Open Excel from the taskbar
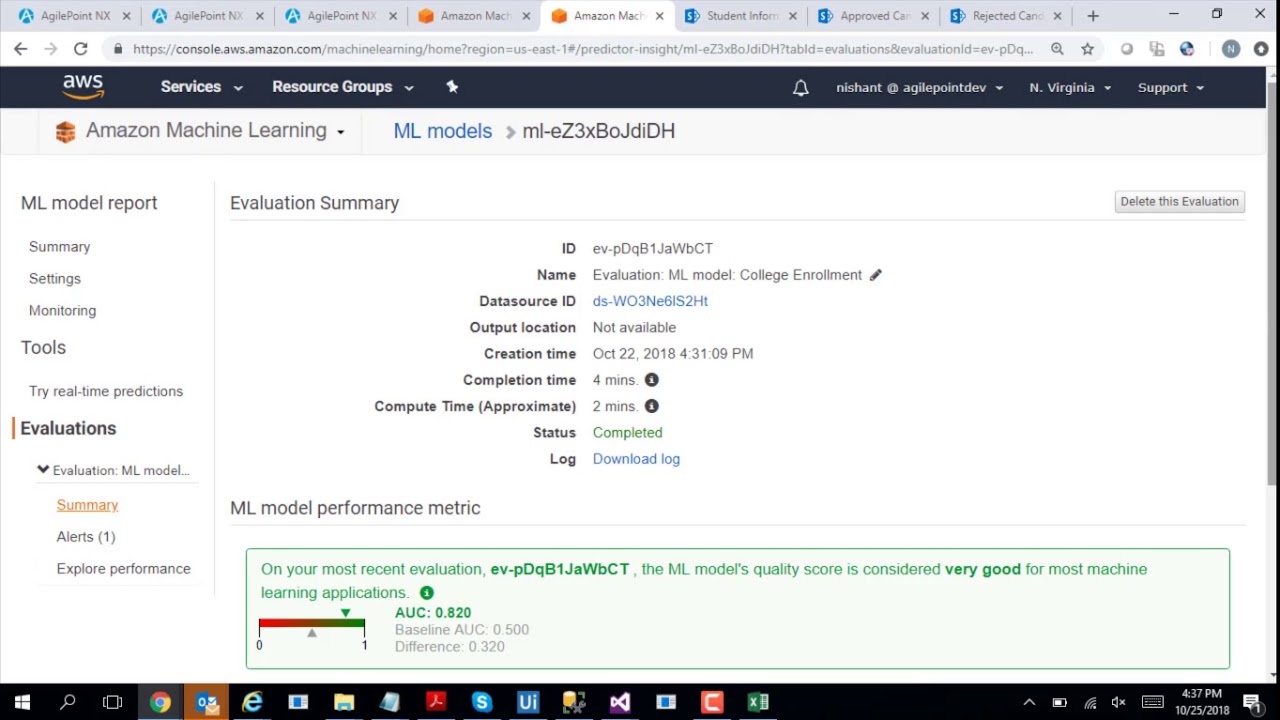Screen dimensions: 1280x720 pos(758,702)
